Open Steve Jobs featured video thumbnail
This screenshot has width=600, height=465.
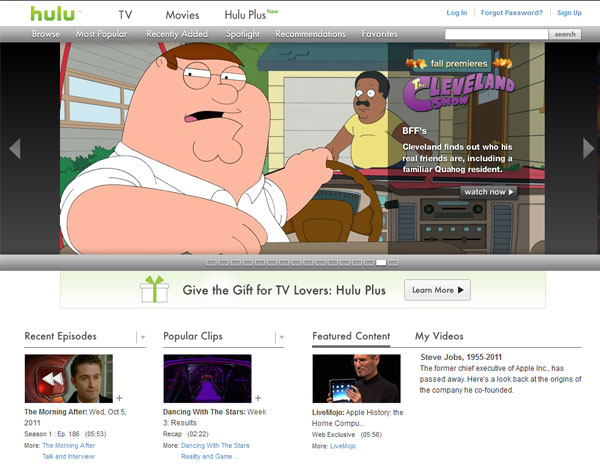(356, 378)
